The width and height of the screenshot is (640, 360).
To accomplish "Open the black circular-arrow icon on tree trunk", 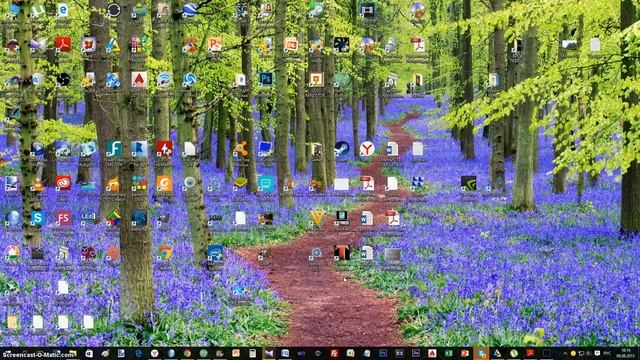I will click(114, 10).
